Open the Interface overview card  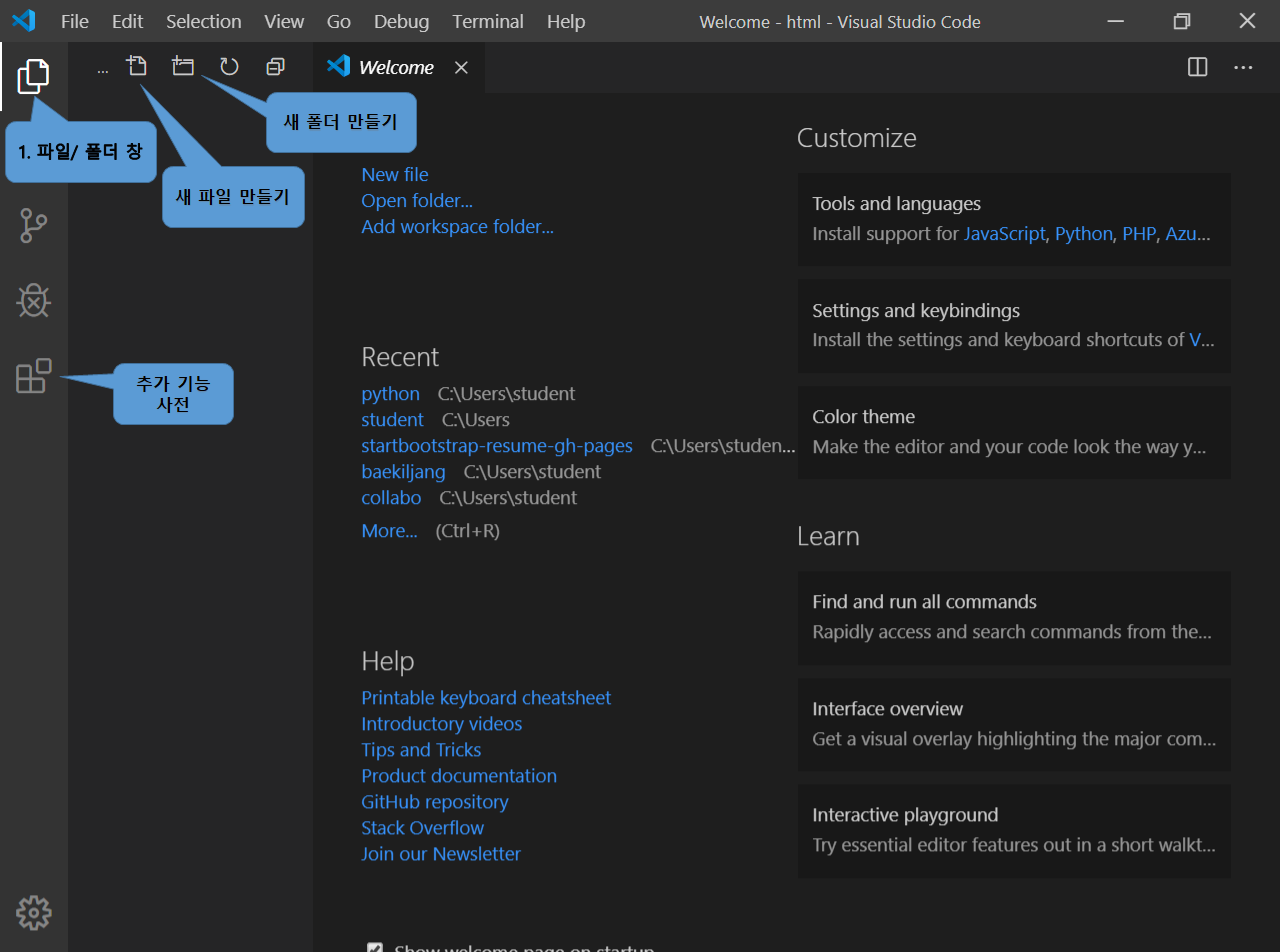1014,725
